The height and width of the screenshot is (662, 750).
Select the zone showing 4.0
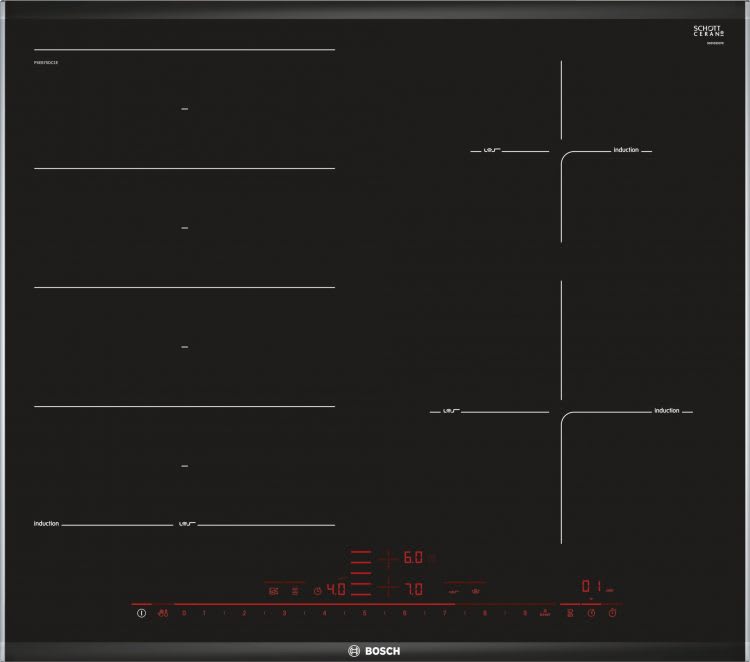(336, 589)
